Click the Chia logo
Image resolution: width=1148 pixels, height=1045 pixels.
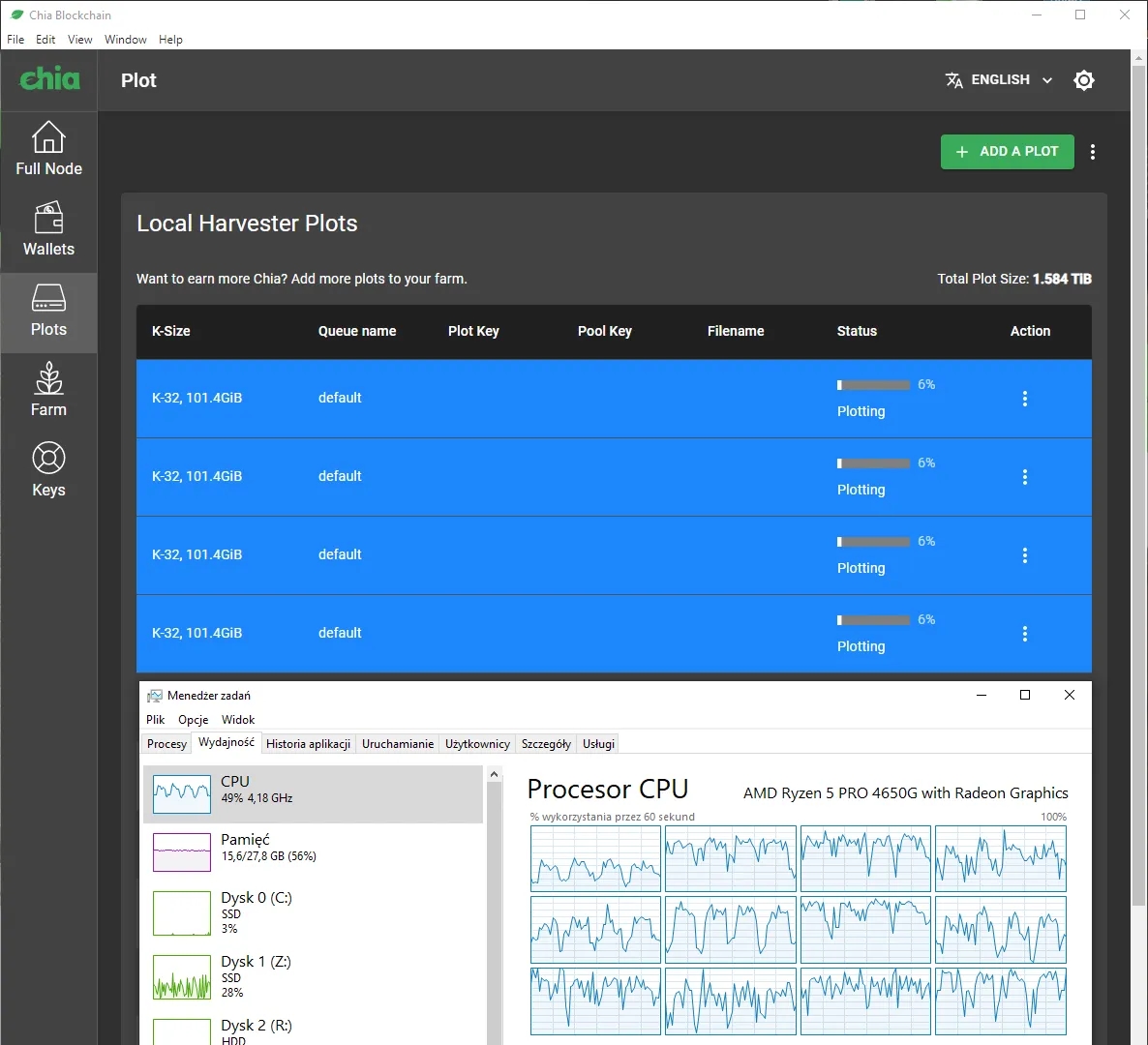point(49,79)
